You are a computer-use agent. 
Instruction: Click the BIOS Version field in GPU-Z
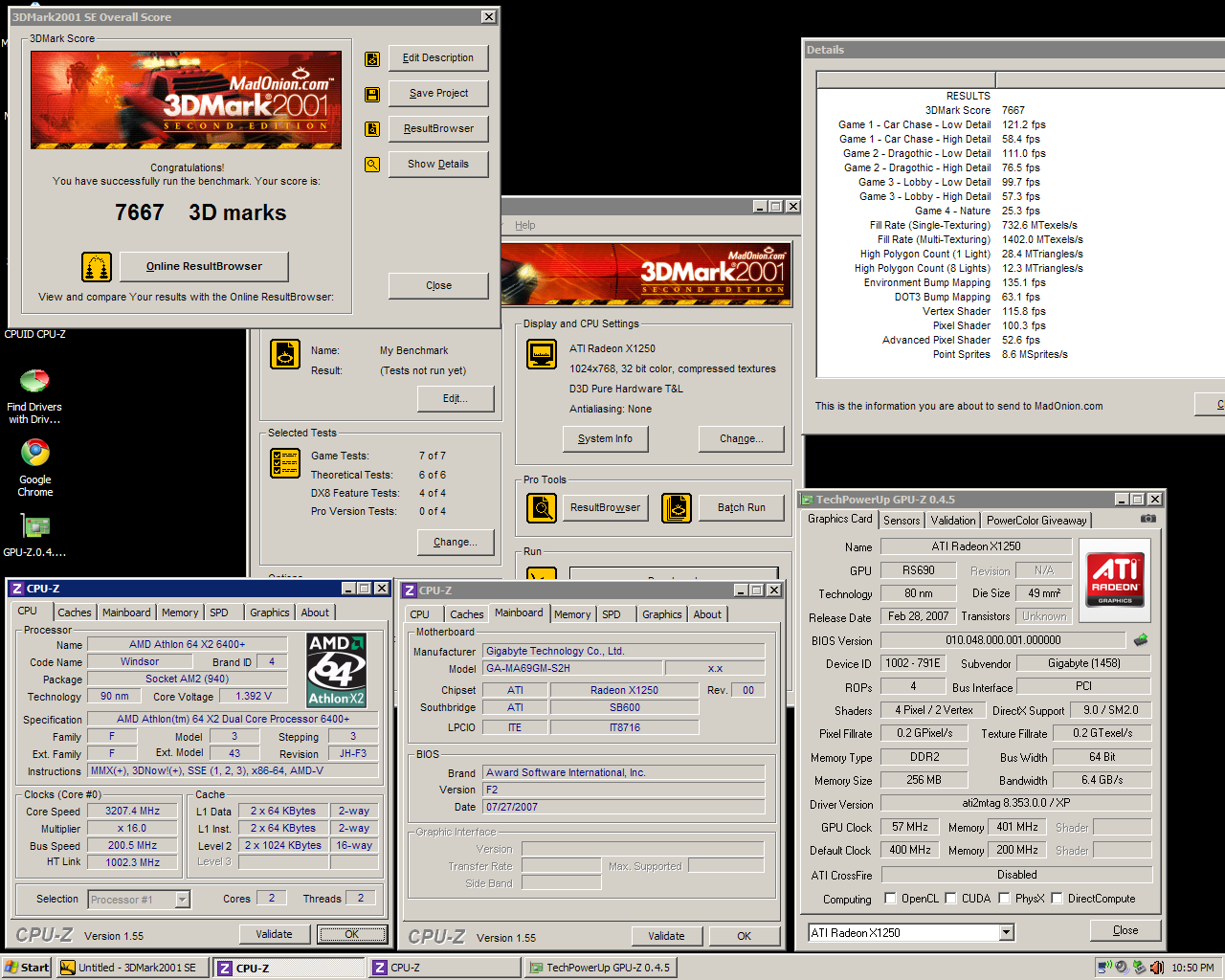point(1003,640)
